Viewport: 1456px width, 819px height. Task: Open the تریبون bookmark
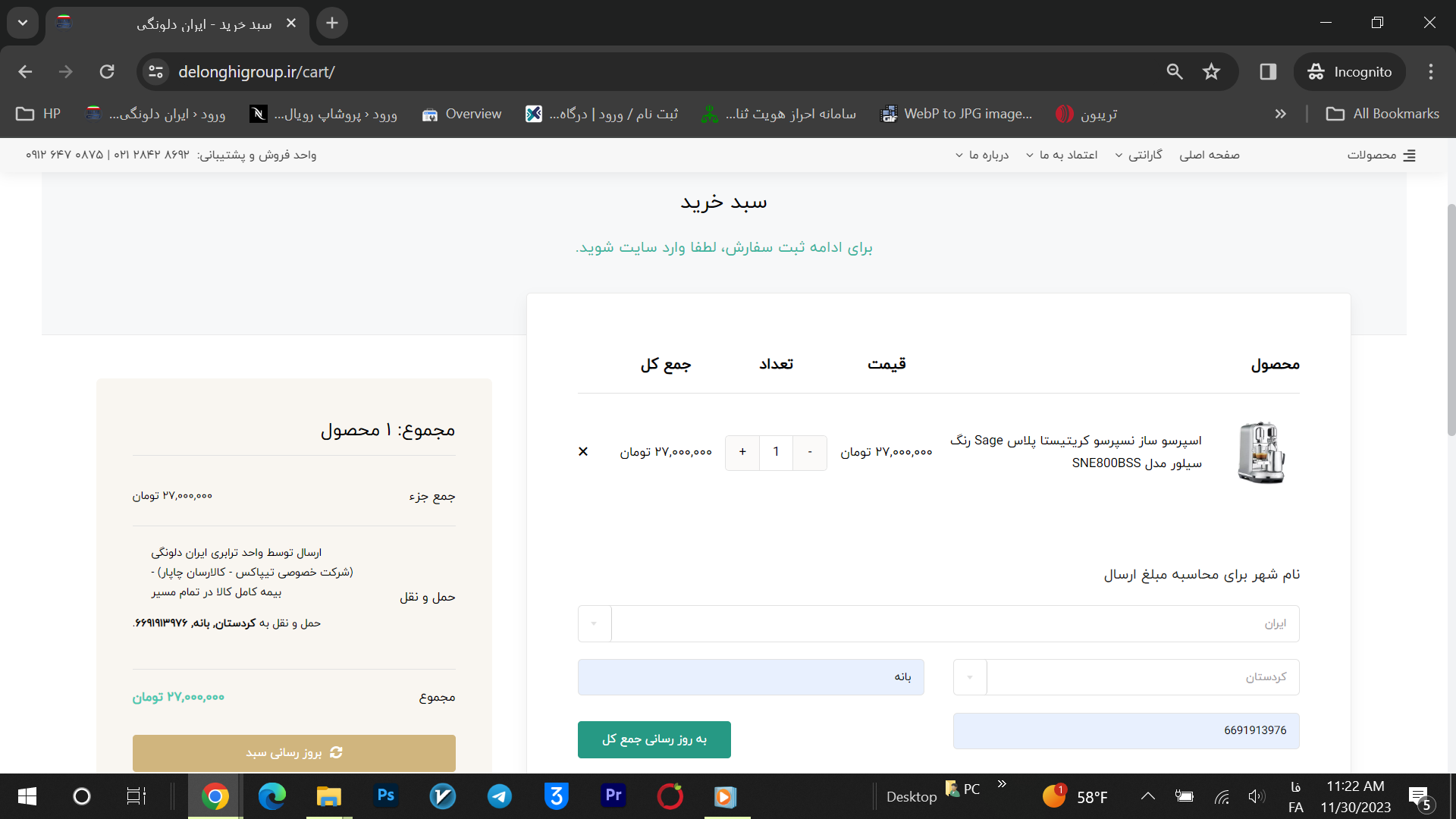1086,114
